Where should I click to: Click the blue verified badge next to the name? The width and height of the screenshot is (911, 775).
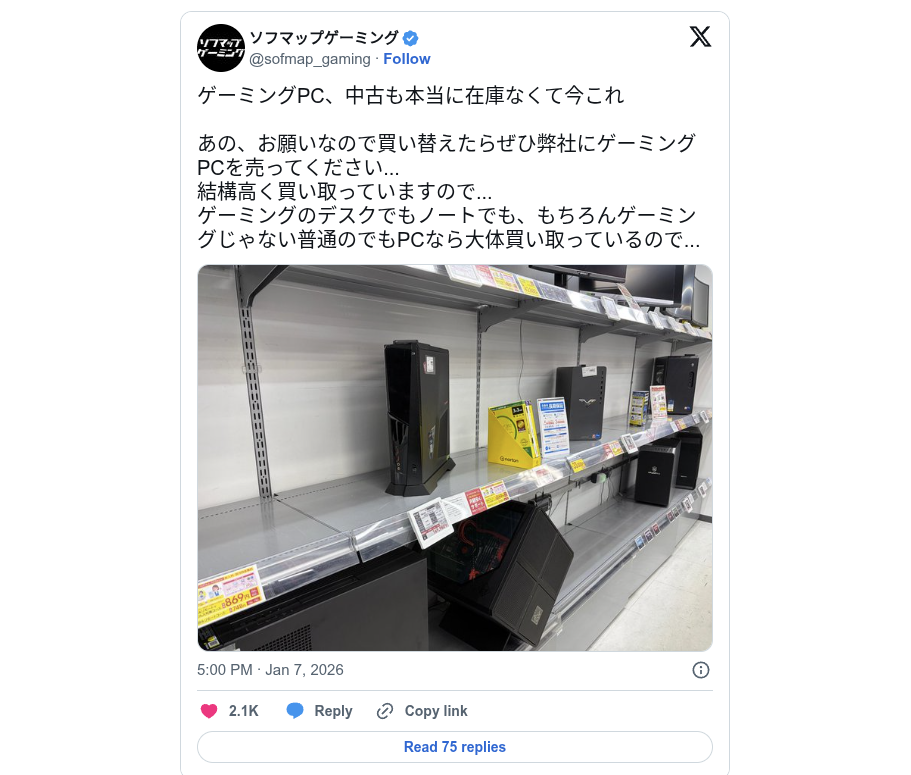pos(410,38)
